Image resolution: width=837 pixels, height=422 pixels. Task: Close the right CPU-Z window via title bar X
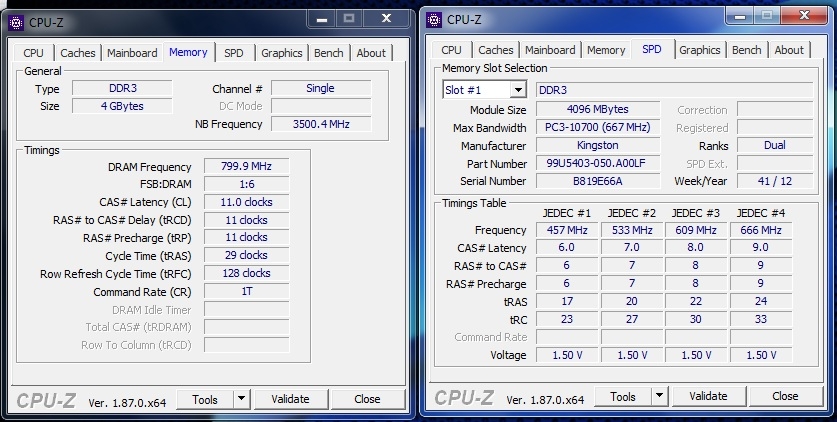pos(804,16)
